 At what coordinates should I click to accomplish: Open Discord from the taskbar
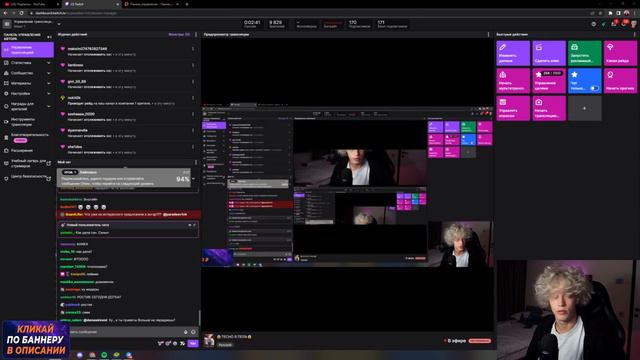click(x=80, y=355)
